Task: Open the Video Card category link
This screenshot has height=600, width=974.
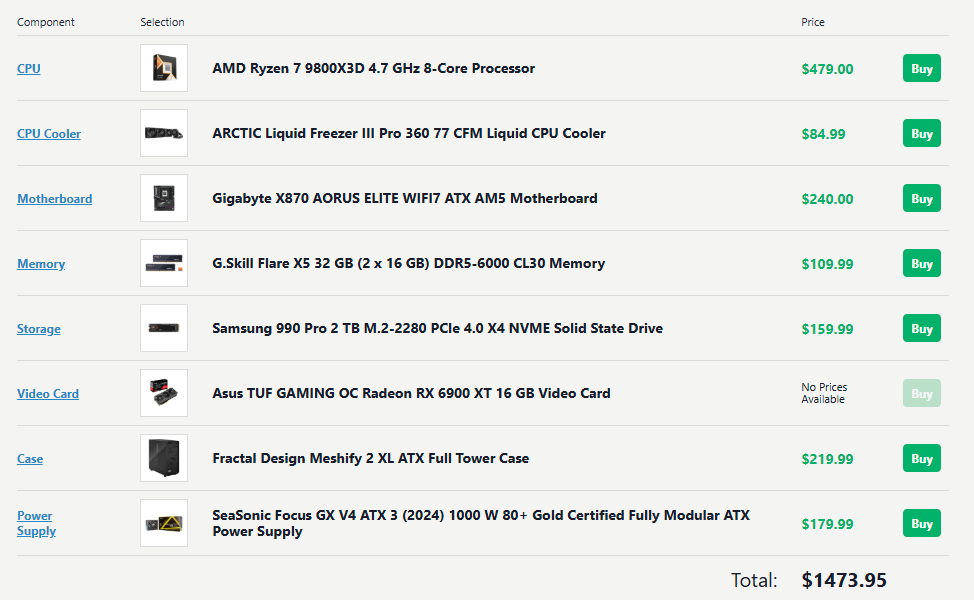Action: [x=48, y=394]
